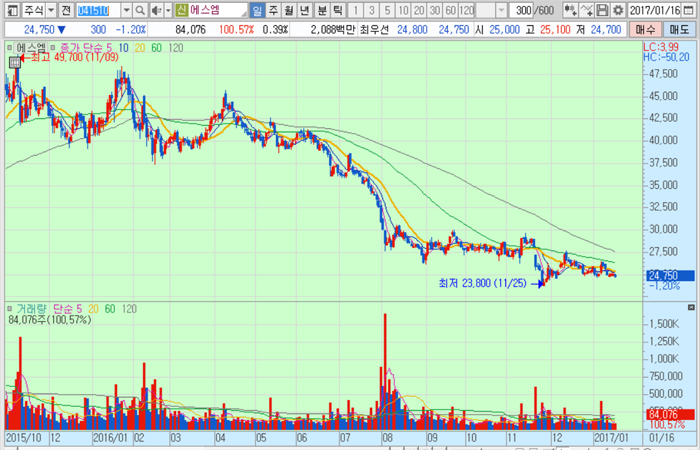Viewport: 700px width, 450px height.
Task: Click the speaker sound icon in toolbar
Action: (159, 10)
